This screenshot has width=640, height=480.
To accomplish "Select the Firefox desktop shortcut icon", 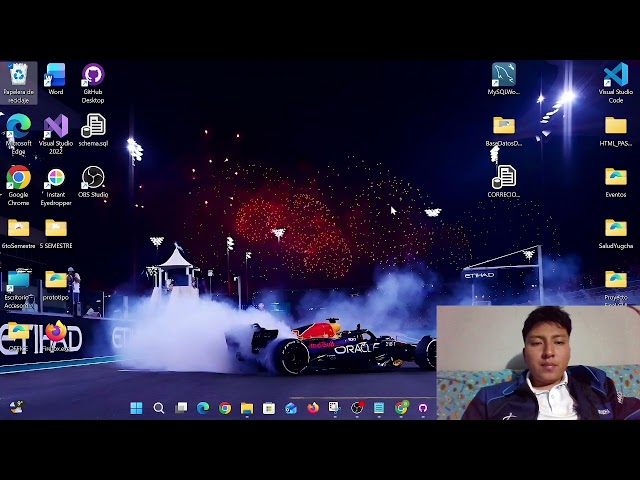I will 56,336.
